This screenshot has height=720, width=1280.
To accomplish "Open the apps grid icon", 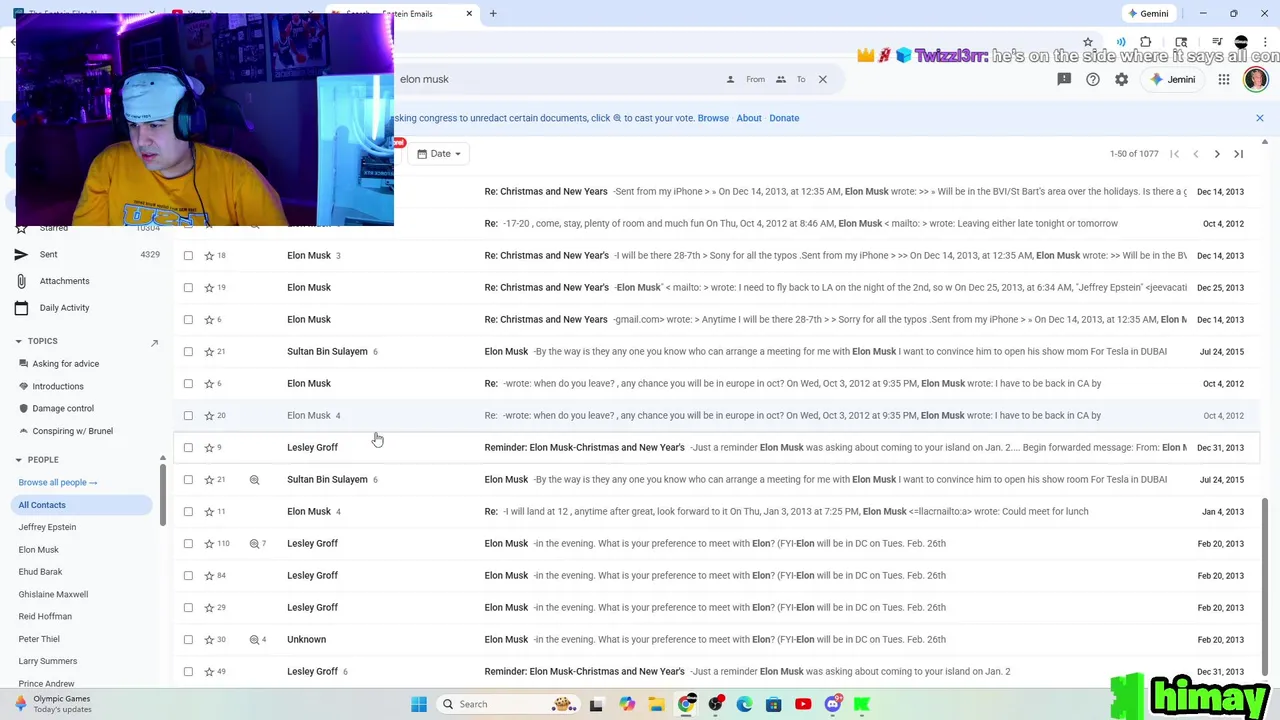I will [1224, 79].
